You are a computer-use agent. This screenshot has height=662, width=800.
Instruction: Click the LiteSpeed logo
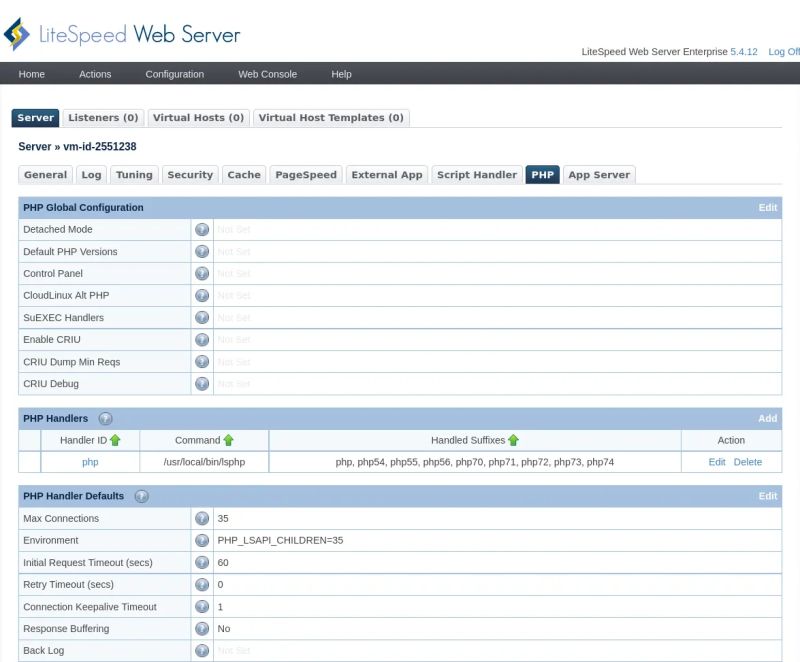(x=18, y=33)
